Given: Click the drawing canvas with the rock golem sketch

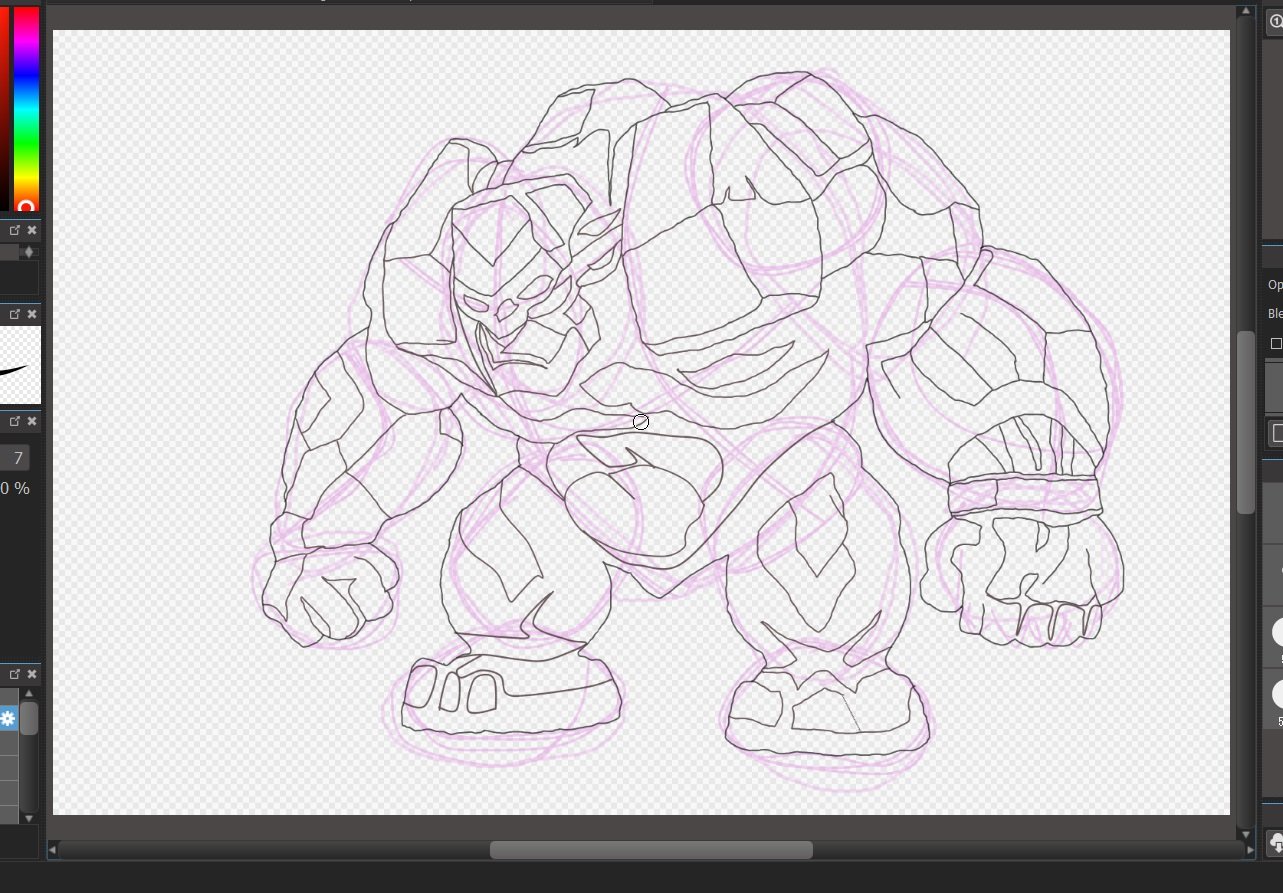Looking at the screenshot, I should pos(641,422).
